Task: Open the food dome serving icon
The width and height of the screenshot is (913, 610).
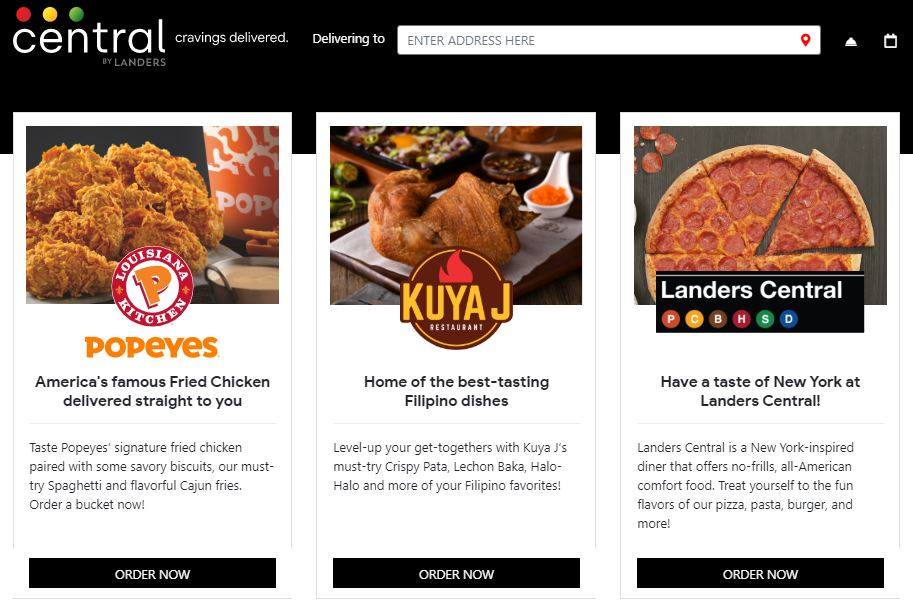Action: point(851,41)
